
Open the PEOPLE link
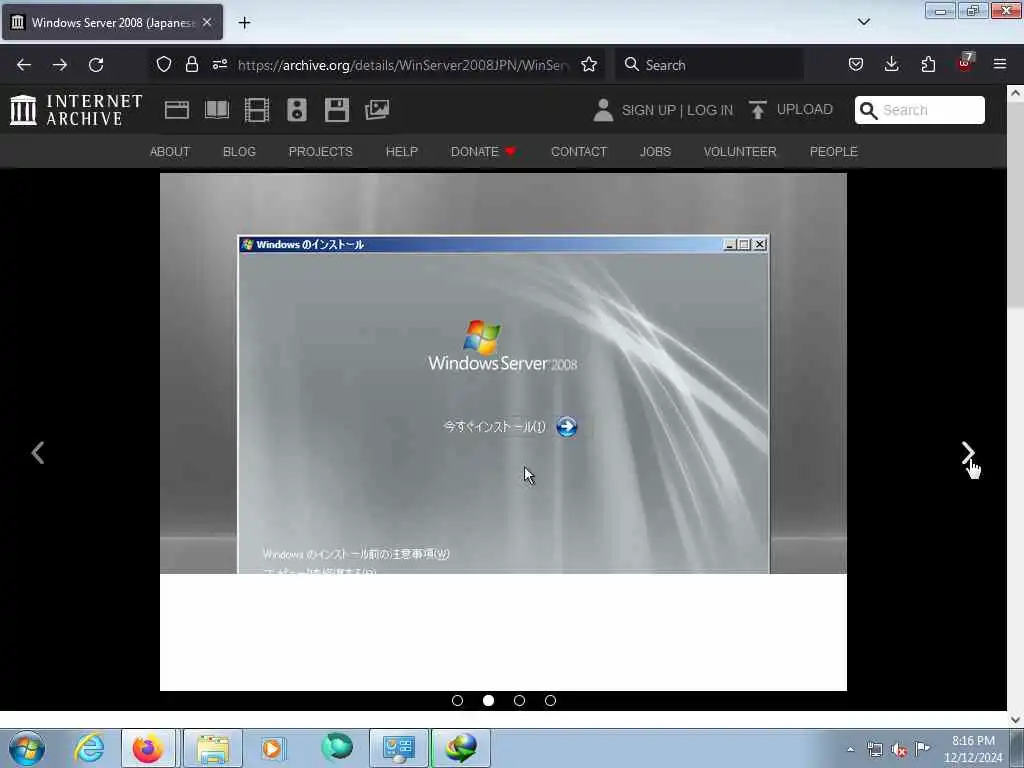click(x=833, y=152)
